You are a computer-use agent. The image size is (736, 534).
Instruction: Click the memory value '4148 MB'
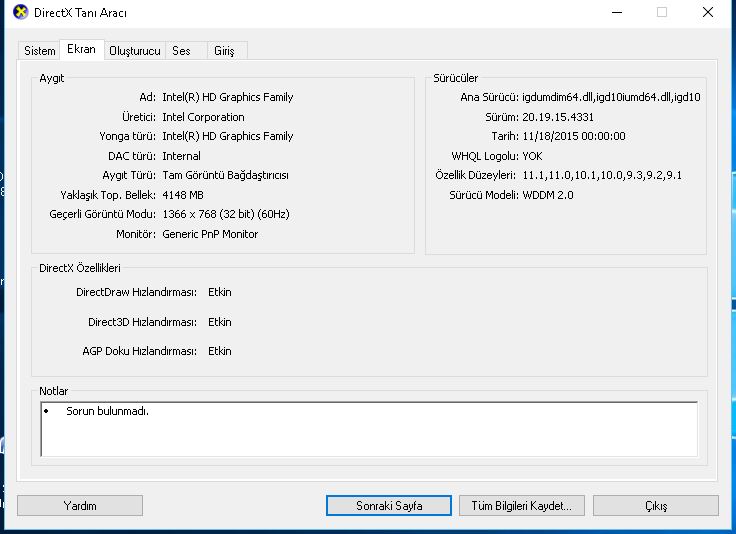coord(183,195)
